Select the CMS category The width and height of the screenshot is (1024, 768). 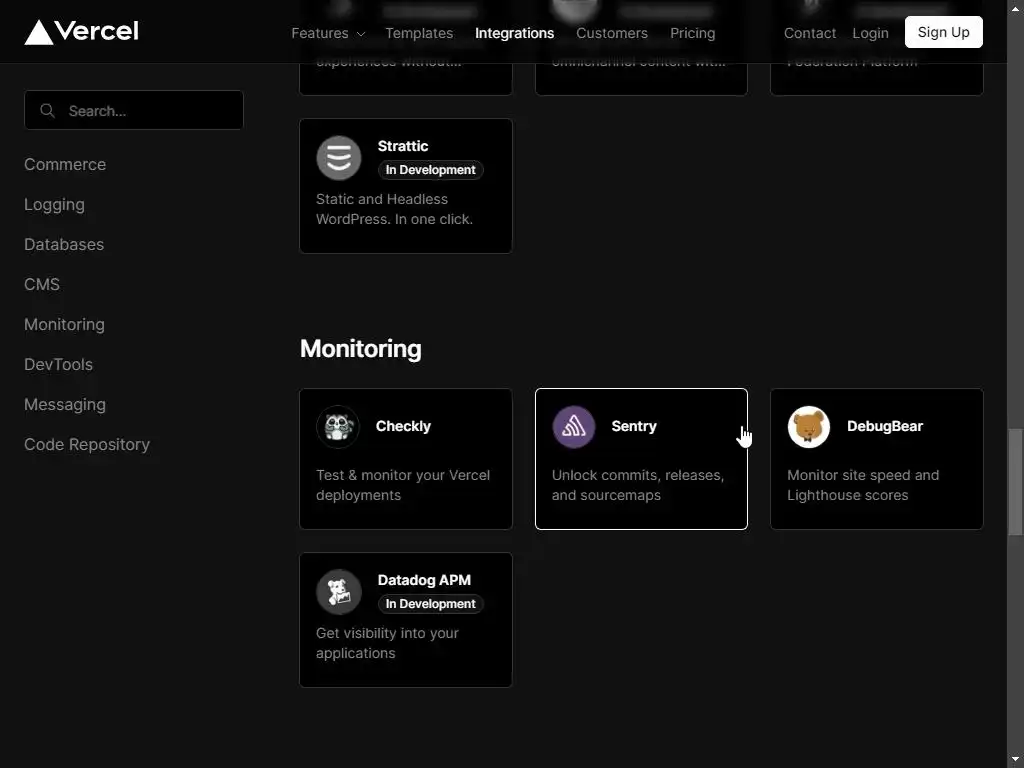42,284
